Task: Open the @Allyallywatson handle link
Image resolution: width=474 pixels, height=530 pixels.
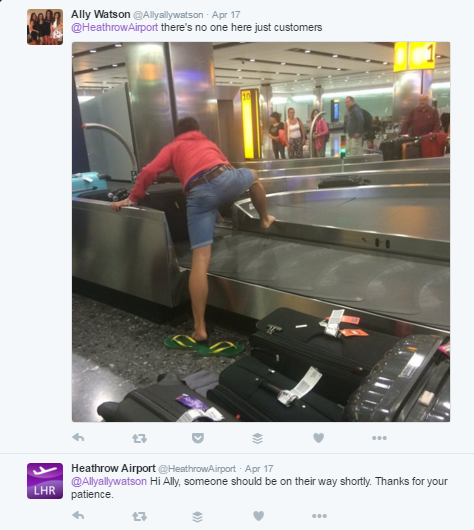Action: tap(168, 15)
